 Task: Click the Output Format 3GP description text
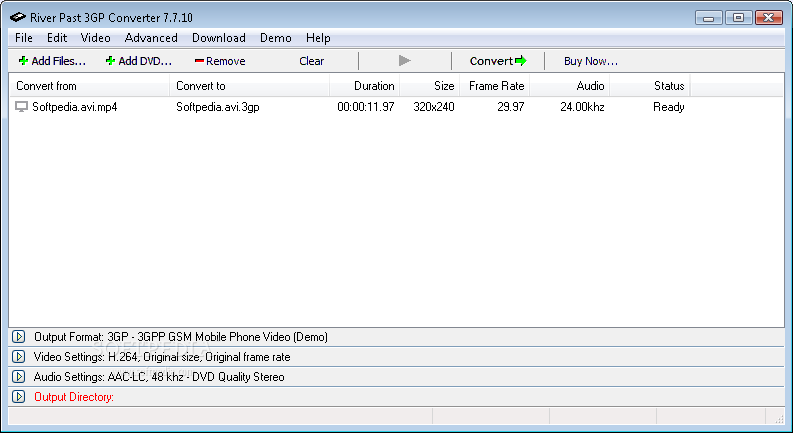pos(181,337)
